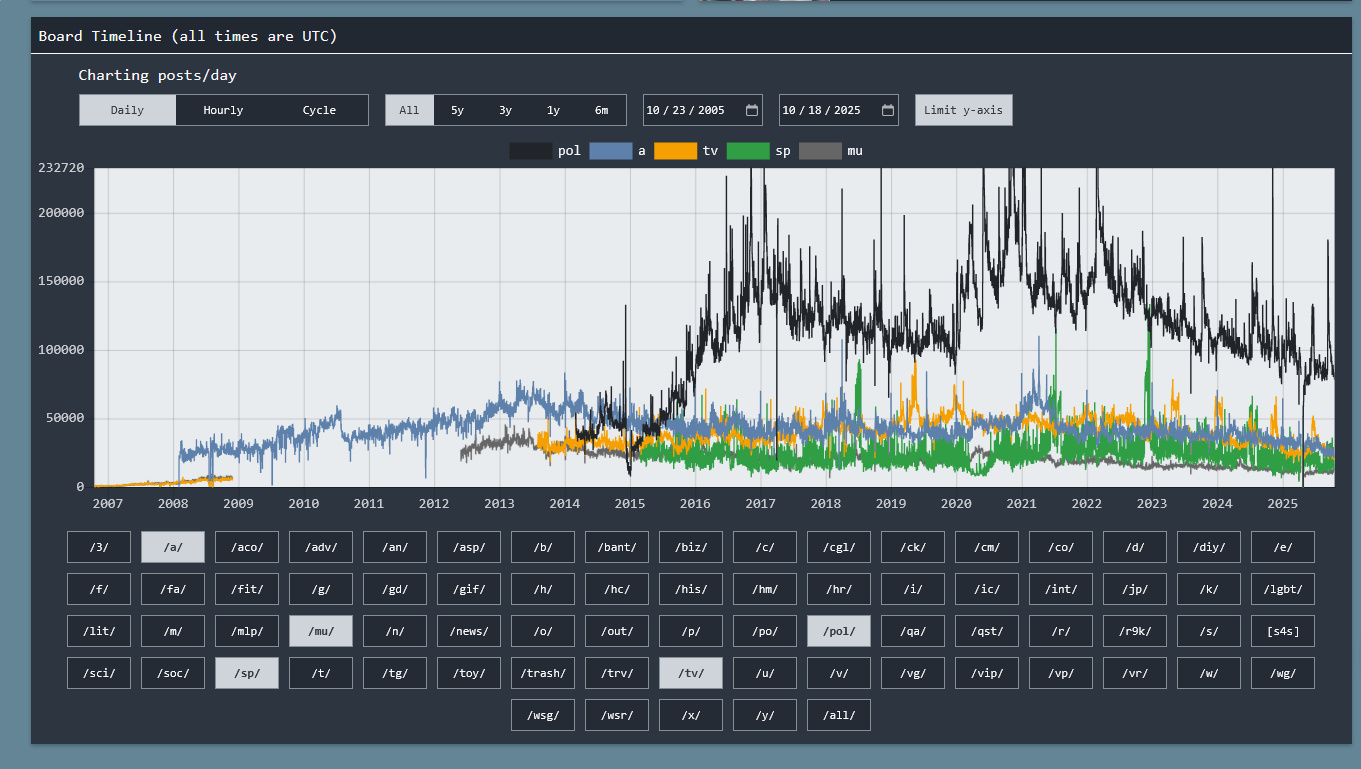Hide the sp series via green legend swatch
1361x769 pixels.
[x=747, y=151]
